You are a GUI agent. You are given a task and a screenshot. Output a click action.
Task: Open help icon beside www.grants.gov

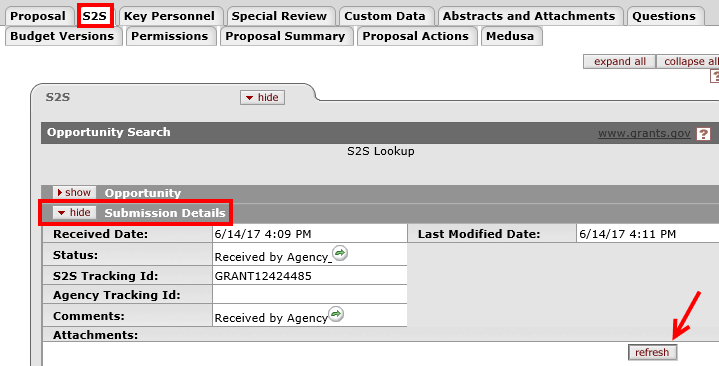point(703,134)
